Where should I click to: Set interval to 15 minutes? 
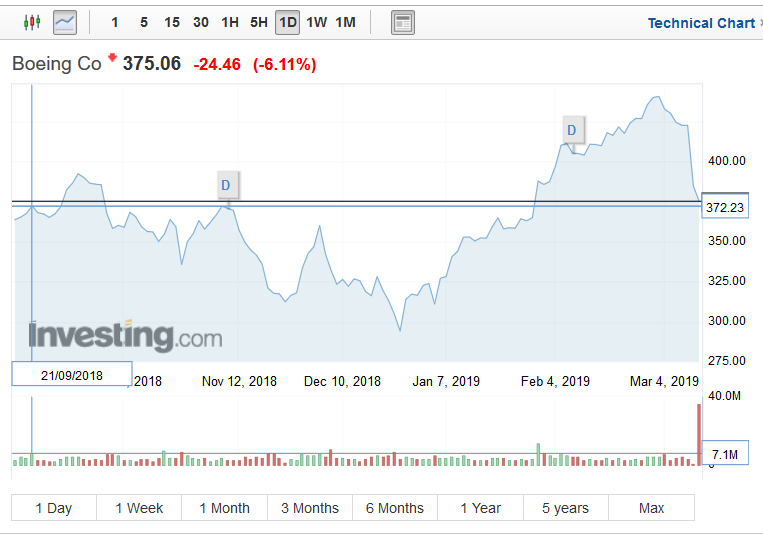[x=172, y=22]
